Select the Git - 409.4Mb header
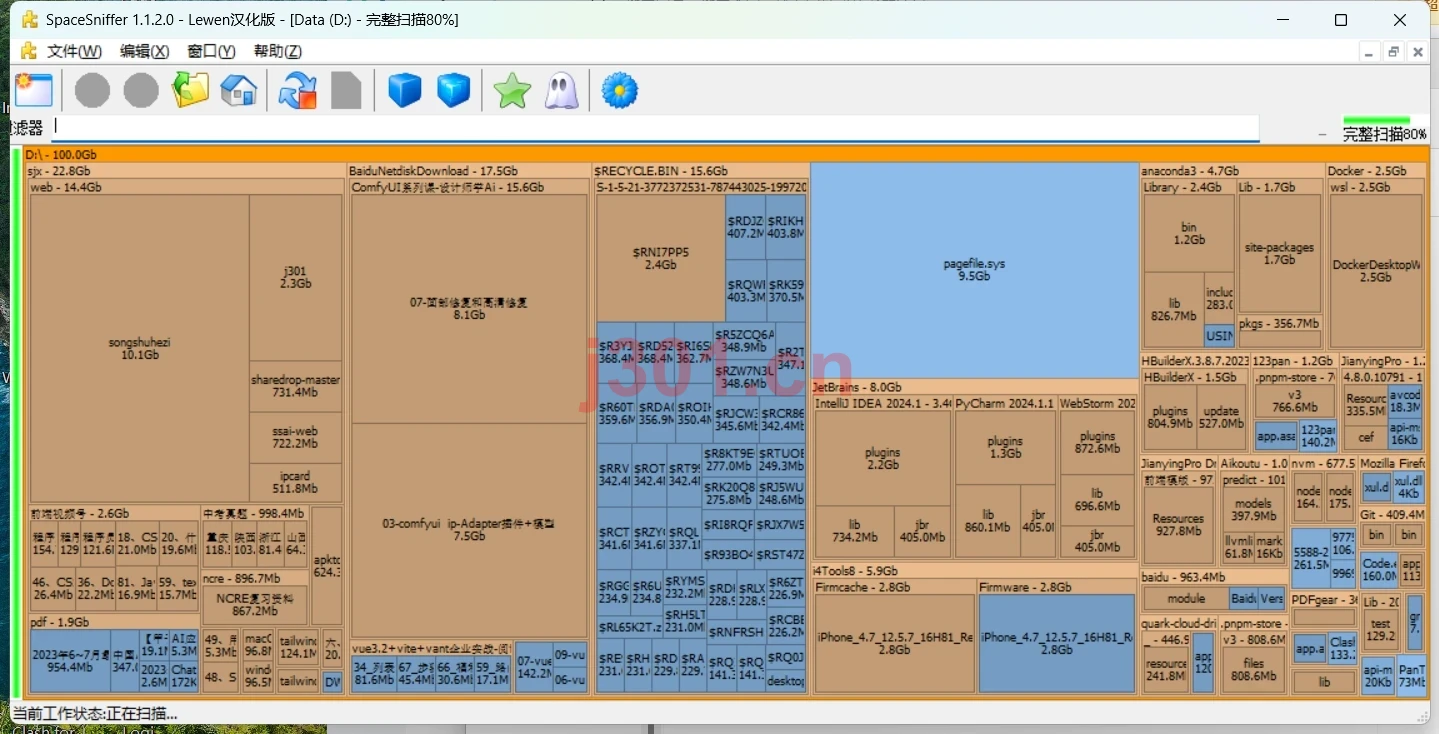Viewport: 1439px width, 734px height. (1392, 515)
